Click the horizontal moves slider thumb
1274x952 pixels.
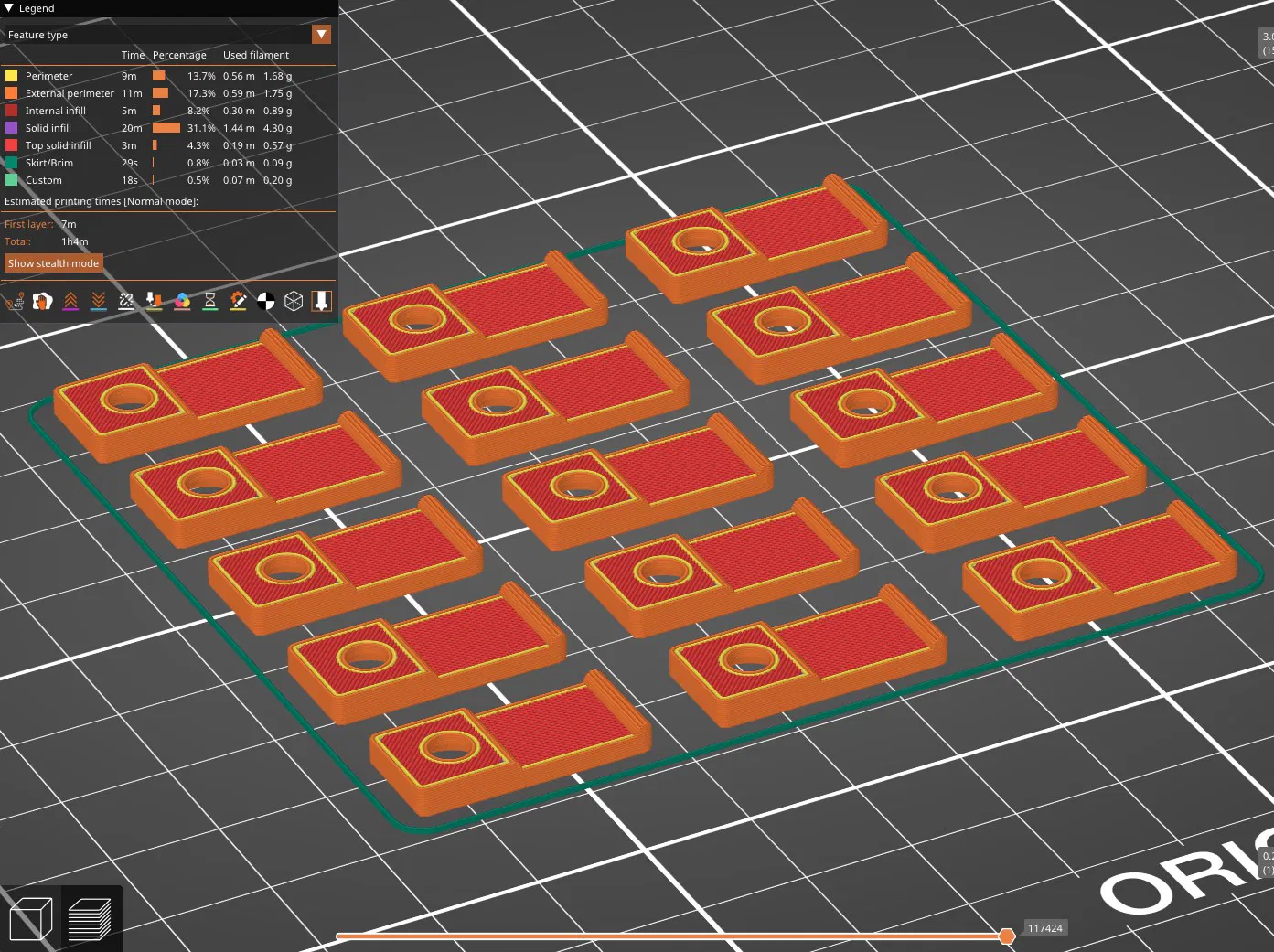point(1007,936)
